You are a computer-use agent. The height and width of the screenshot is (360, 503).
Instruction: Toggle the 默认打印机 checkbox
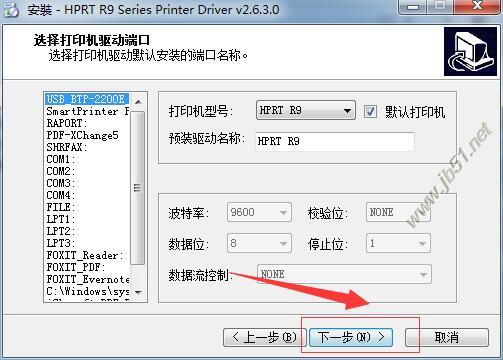pos(370,111)
